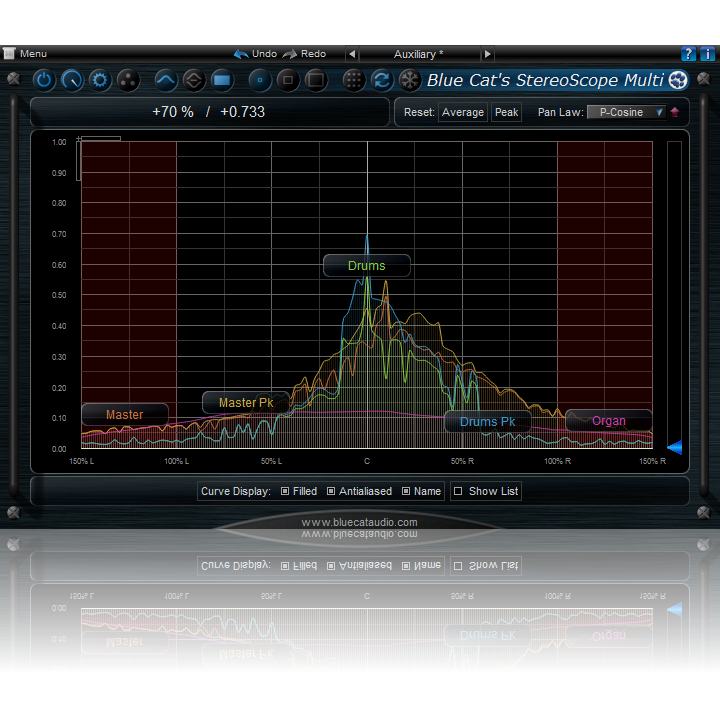Toggle the dotted grid icon
Screen dimensions: 720x720
pyautogui.click(x=354, y=80)
